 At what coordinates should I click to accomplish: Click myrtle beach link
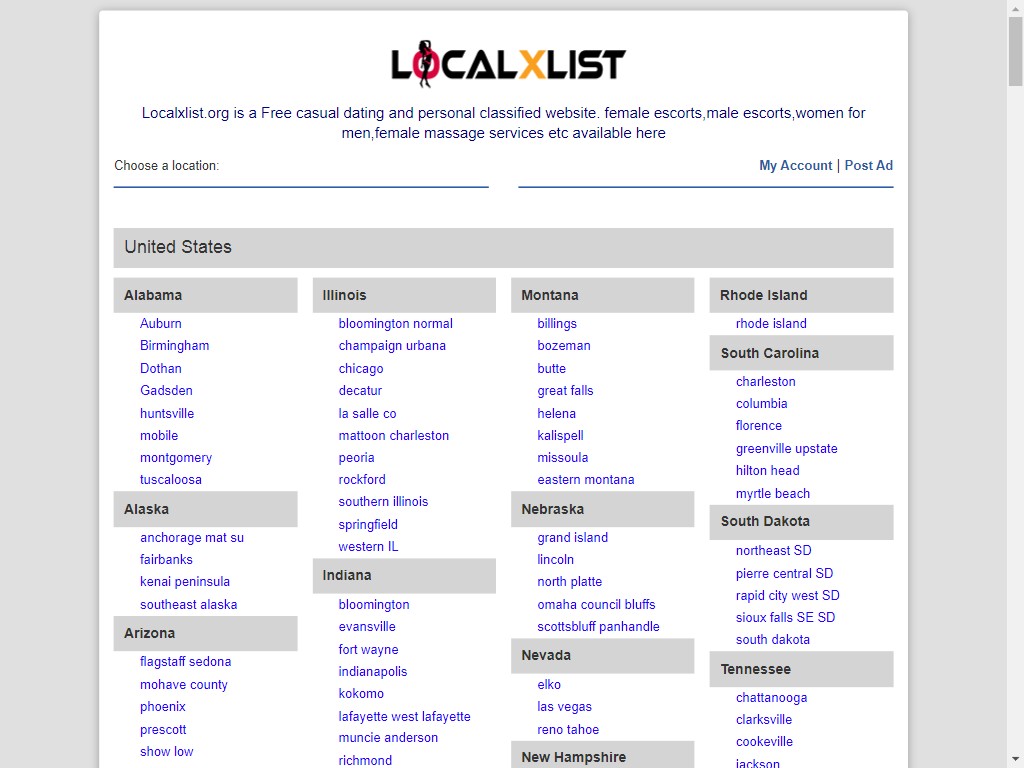pos(773,494)
